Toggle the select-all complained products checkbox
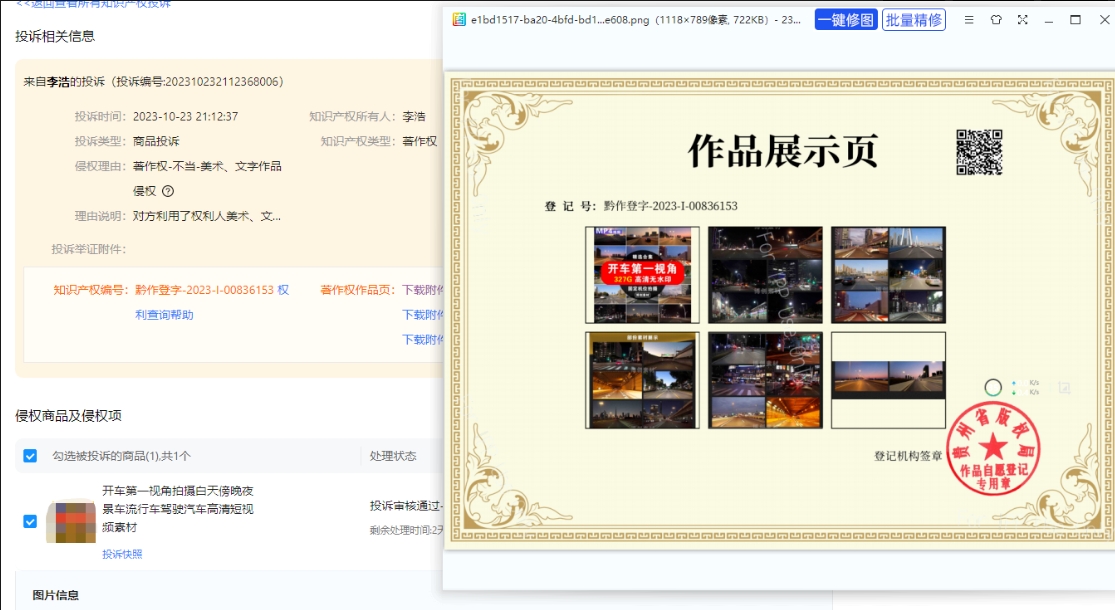The image size is (1115, 610). coord(30,456)
